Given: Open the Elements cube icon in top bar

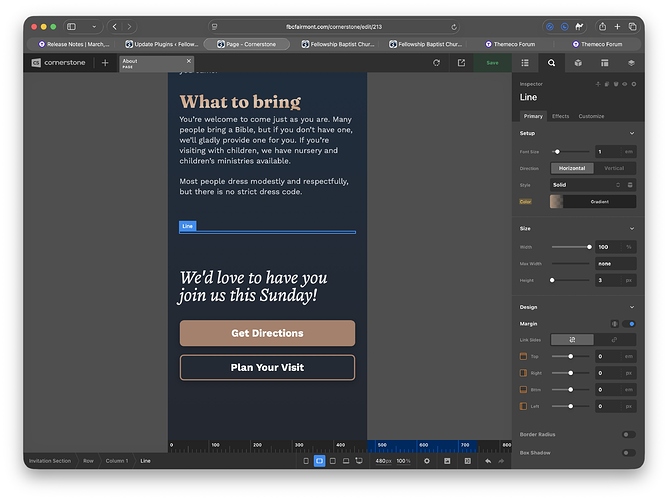Looking at the screenshot, I should (578, 63).
